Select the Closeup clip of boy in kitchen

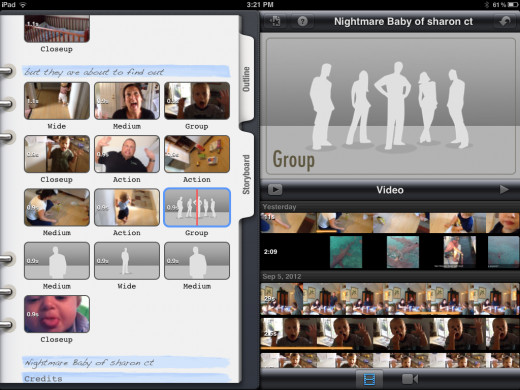pyautogui.click(x=57, y=154)
